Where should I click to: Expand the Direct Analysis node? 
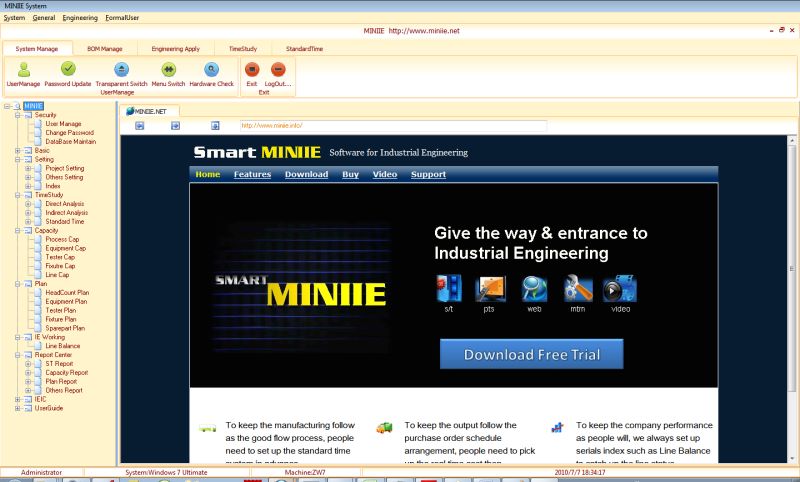28,204
